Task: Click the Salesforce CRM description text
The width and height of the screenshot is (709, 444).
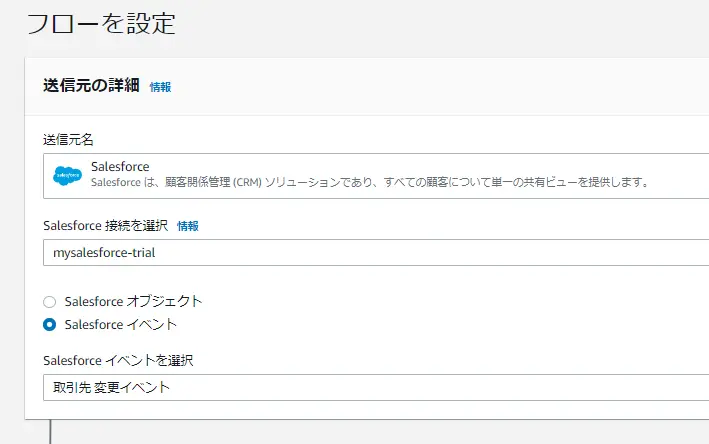Action: (x=370, y=182)
